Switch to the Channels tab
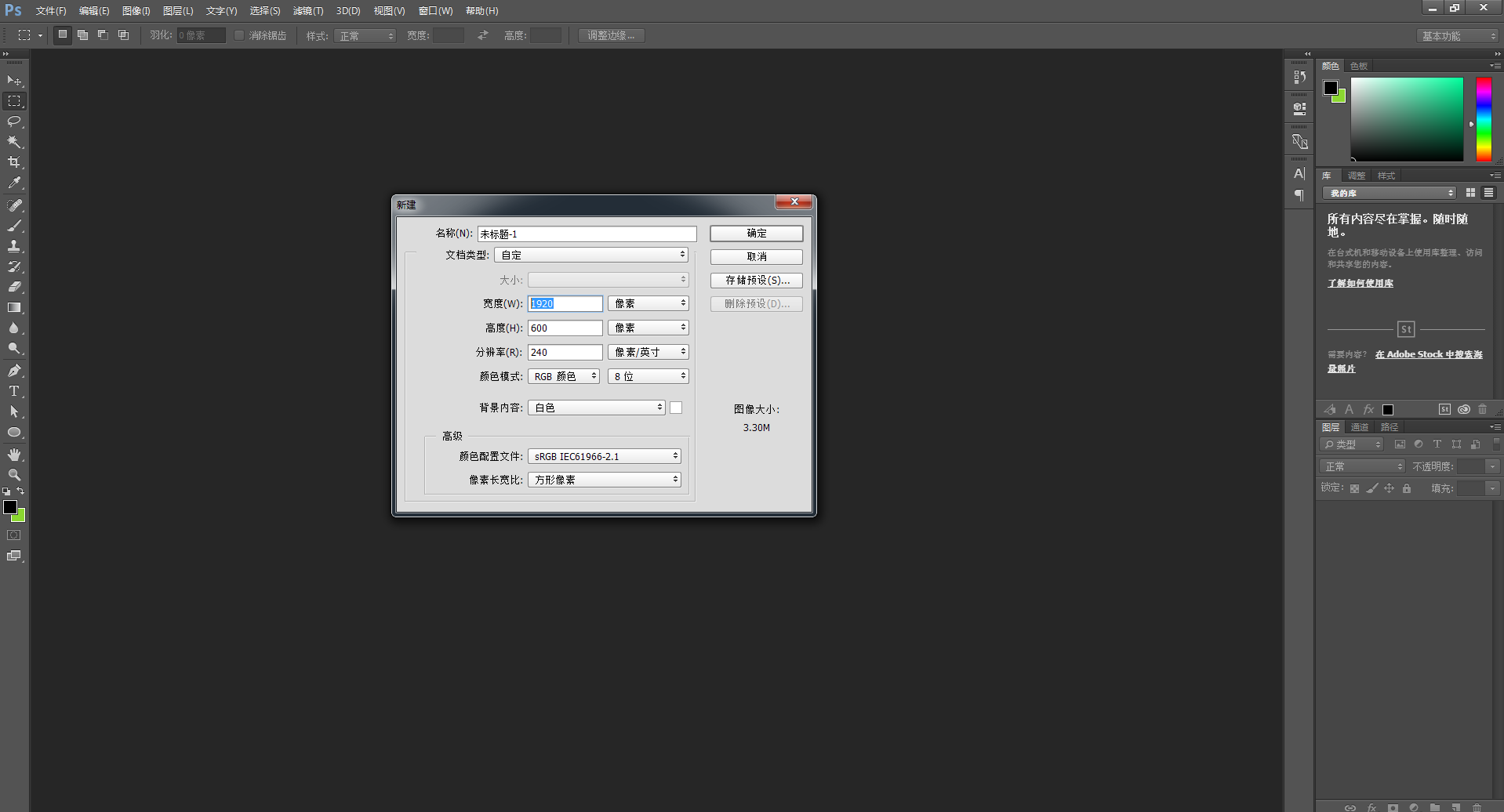 click(1359, 427)
